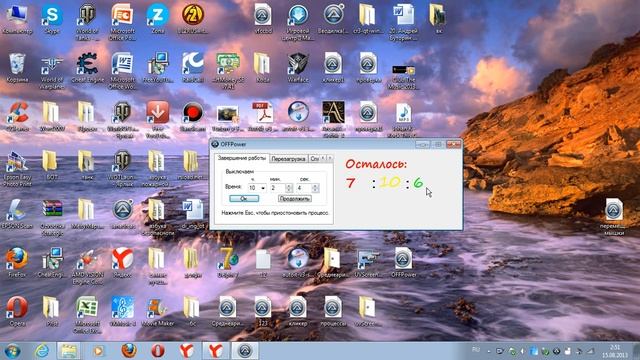Open CCleaner from the desktop
The image size is (640, 360).
[17, 116]
